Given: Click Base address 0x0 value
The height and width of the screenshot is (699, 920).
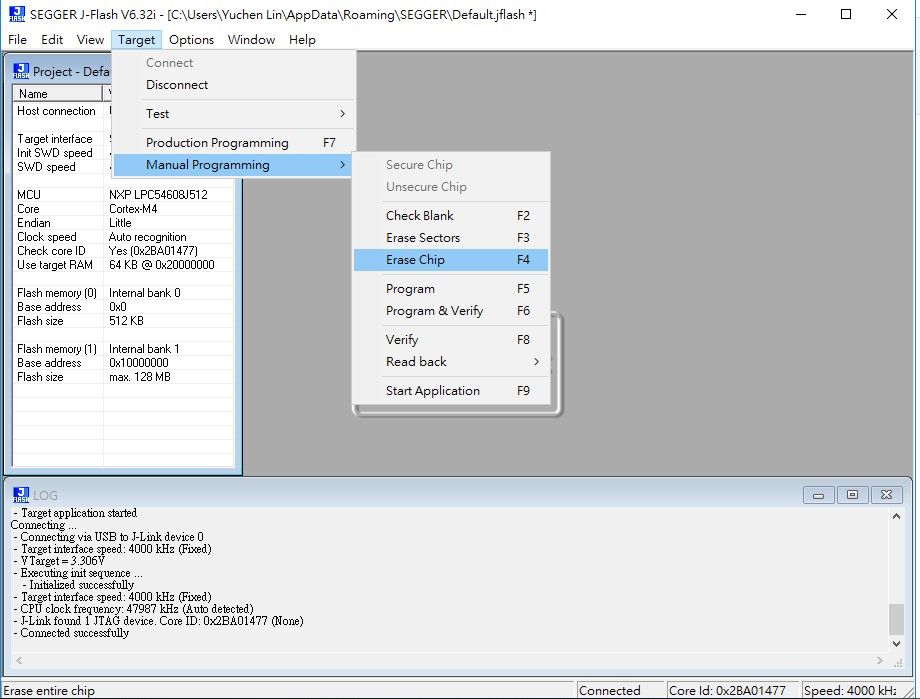Looking at the screenshot, I should [118, 307].
